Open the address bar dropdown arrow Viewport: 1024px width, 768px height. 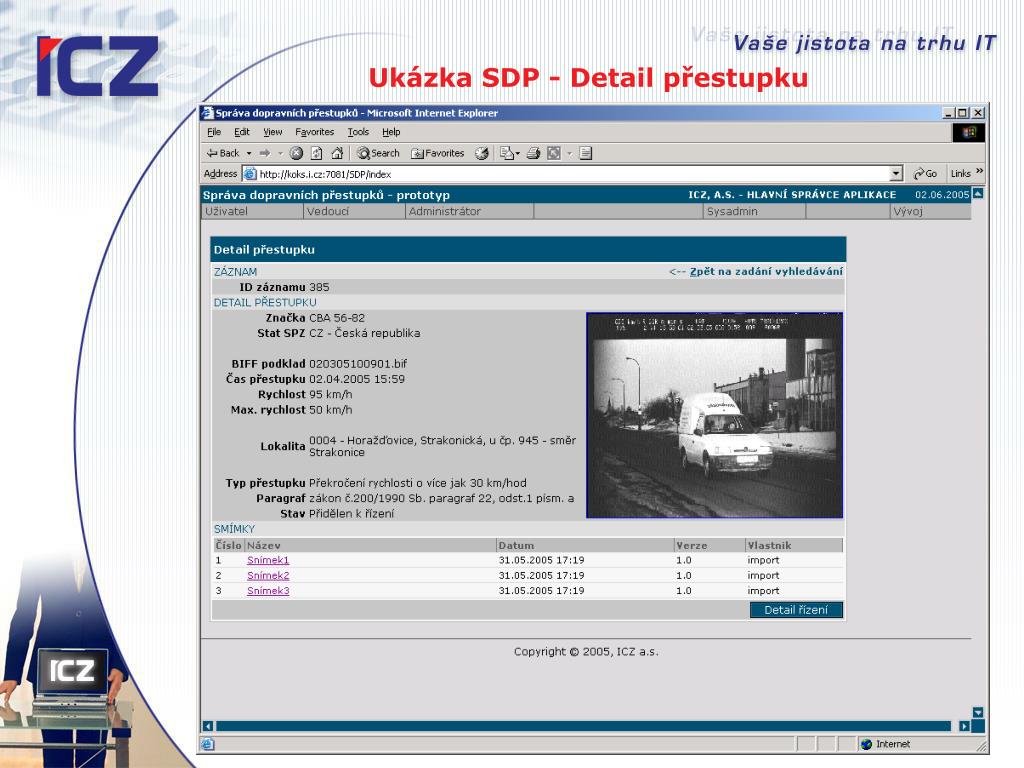[x=897, y=174]
